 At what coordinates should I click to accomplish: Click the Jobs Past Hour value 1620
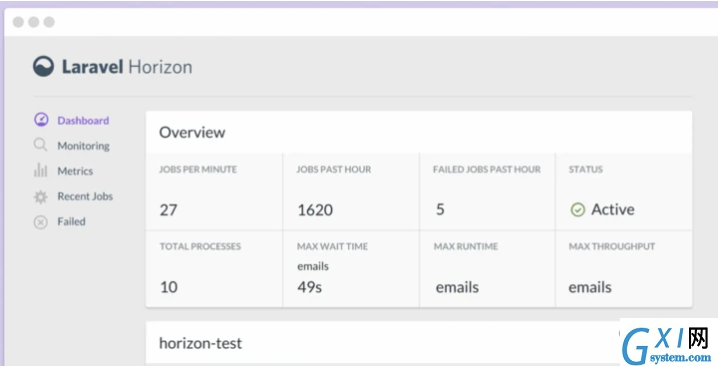(x=315, y=210)
